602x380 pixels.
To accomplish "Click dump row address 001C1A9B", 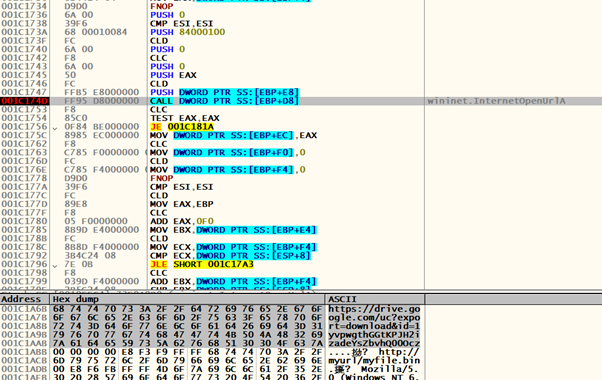I will (24, 335).
